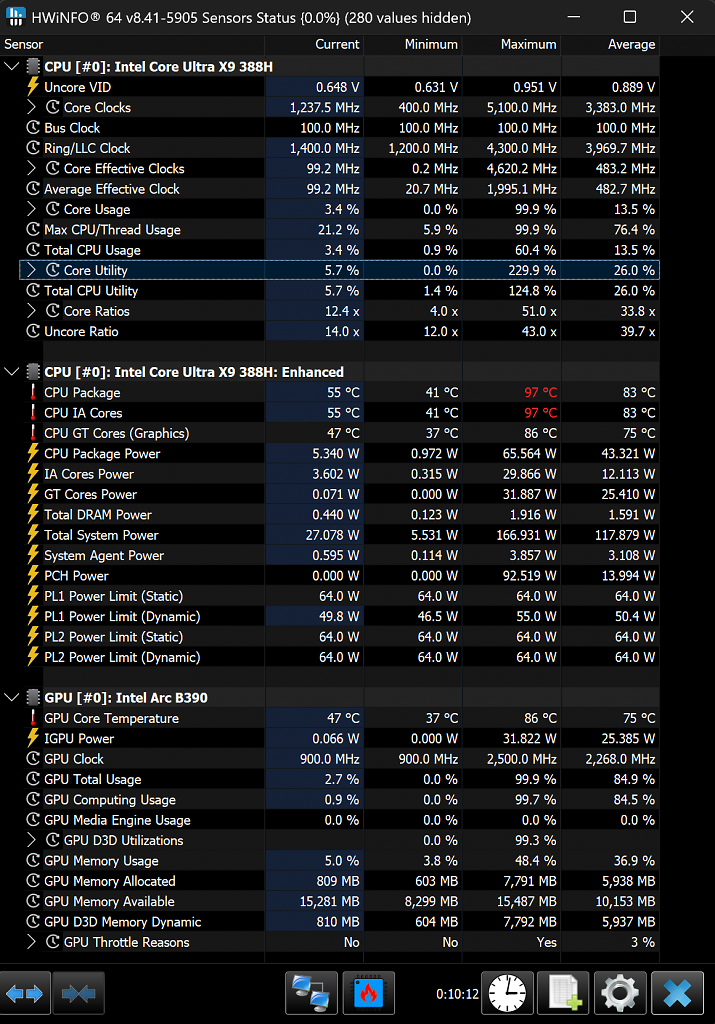Open sensor settings gear icon
Screen dimensions: 715x1024
click(620, 993)
